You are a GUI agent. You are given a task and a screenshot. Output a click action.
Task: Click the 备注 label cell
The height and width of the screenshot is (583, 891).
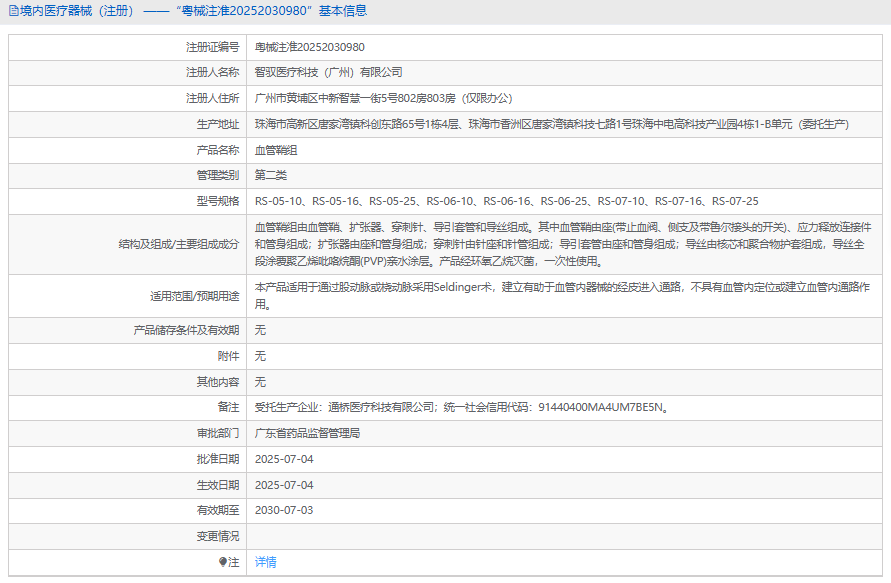[x=127, y=407]
